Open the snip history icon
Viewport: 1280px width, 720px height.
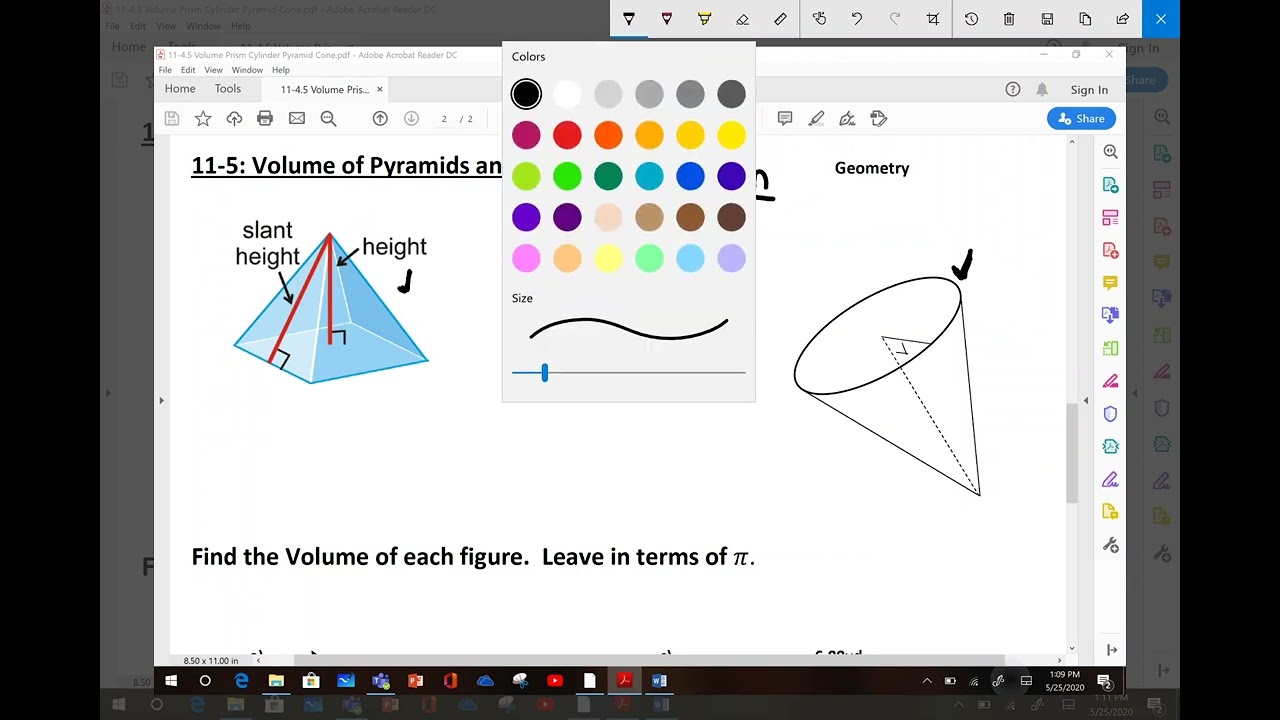pos(971,19)
